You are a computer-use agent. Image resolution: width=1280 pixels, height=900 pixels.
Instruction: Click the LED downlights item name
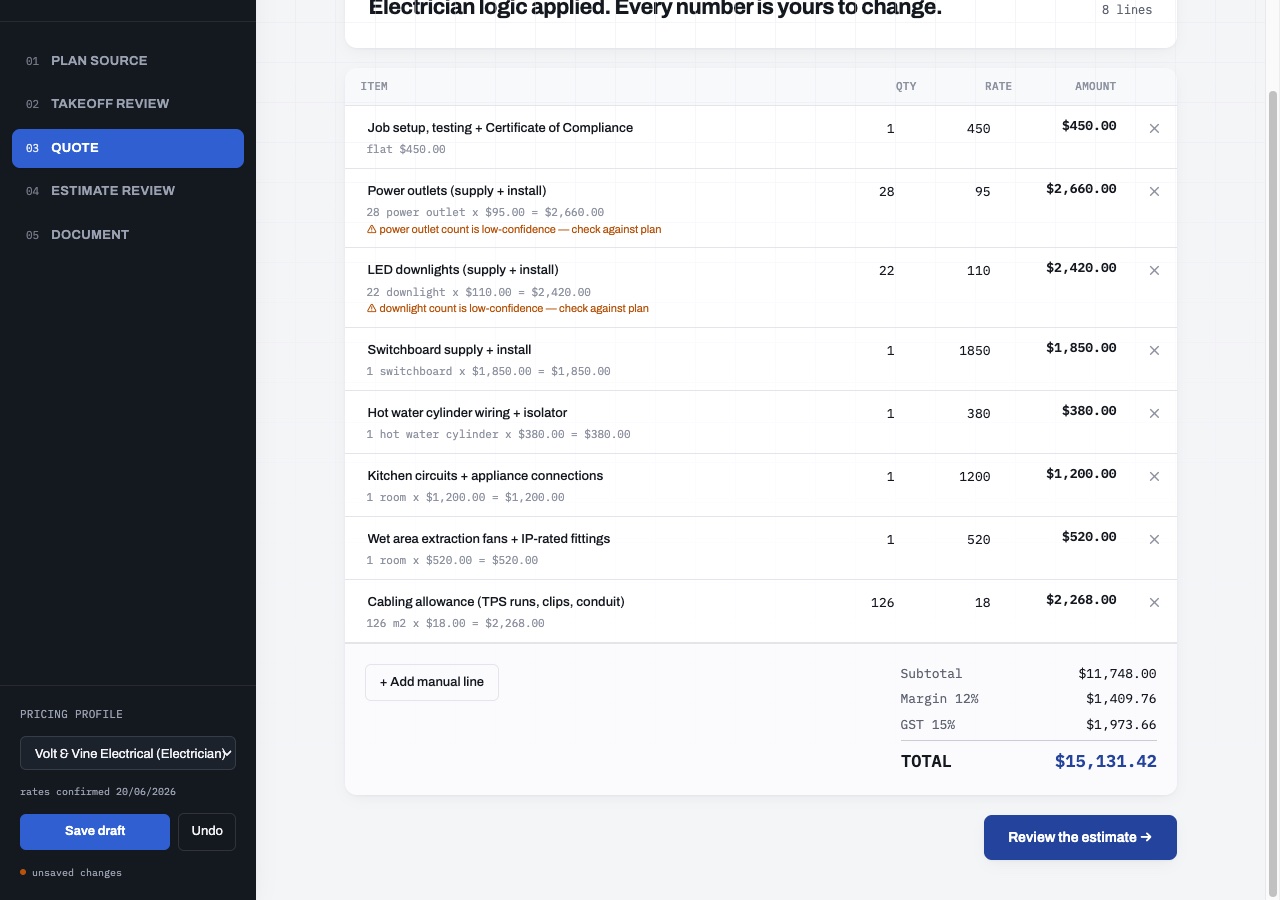point(463,270)
